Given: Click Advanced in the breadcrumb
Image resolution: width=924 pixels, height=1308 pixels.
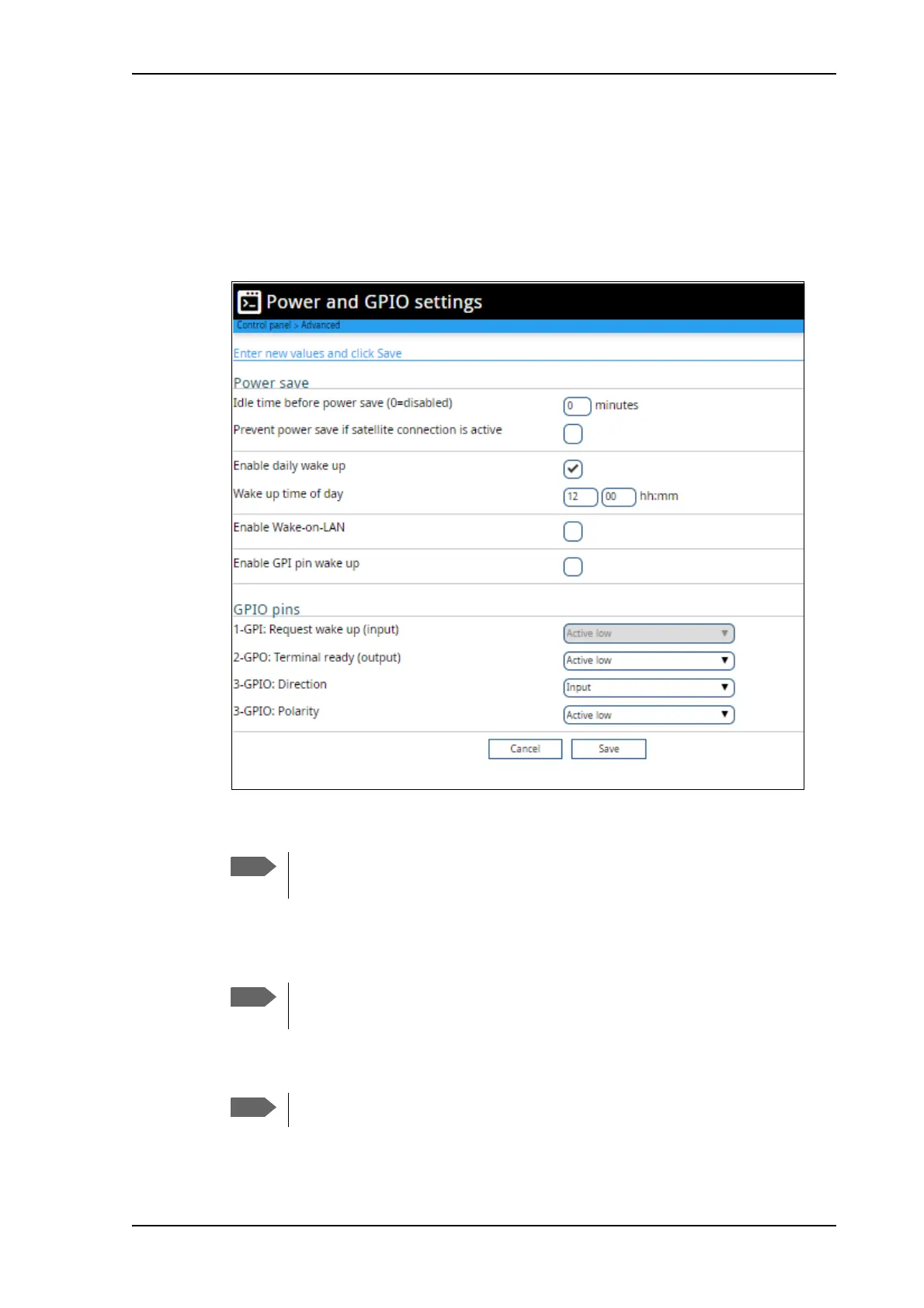Looking at the screenshot, I should (320, 325).
